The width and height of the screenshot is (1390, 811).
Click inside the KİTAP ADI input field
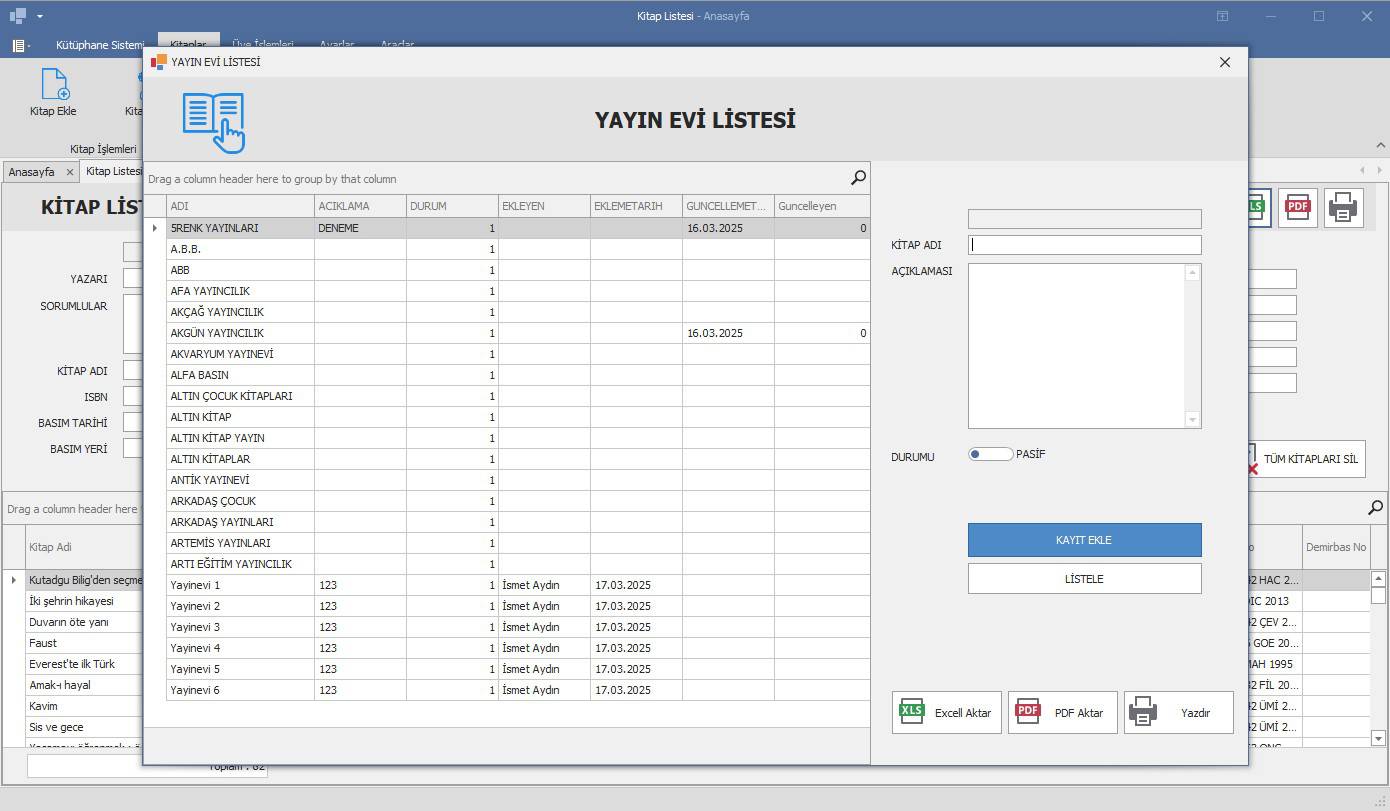pos(1084,245)
